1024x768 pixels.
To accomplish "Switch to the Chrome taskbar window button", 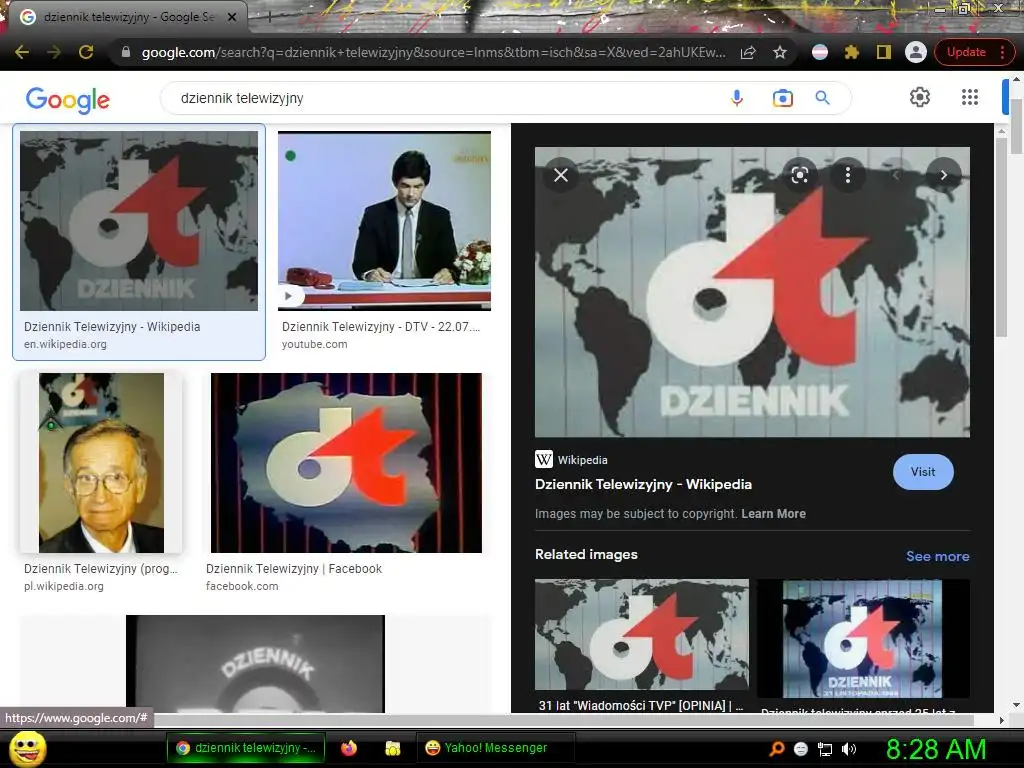I will [246, 748].
